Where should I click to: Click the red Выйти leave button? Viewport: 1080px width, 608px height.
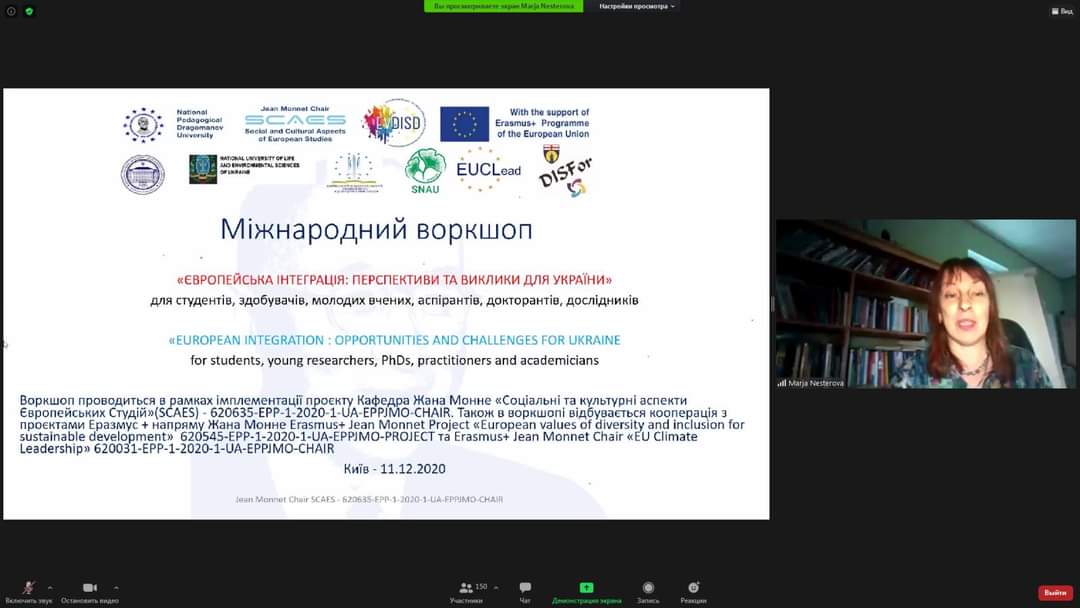[1055, 593]
